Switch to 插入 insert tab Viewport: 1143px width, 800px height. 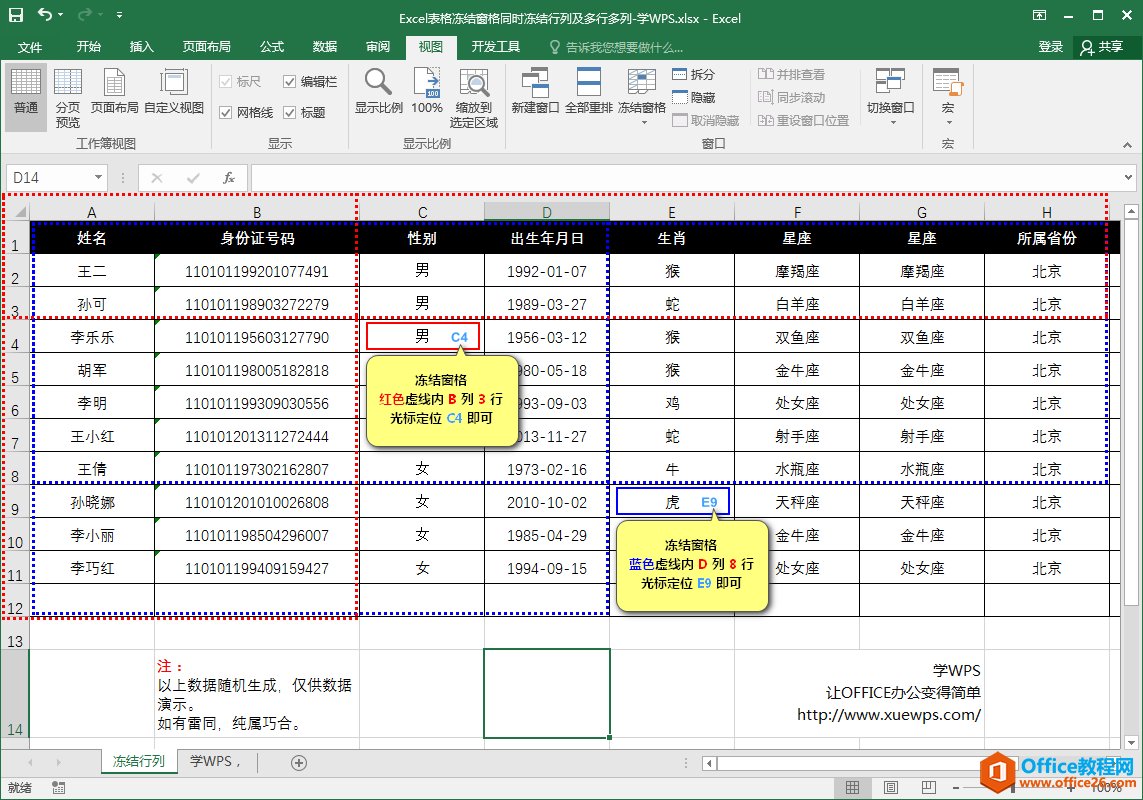click(141, 47)
